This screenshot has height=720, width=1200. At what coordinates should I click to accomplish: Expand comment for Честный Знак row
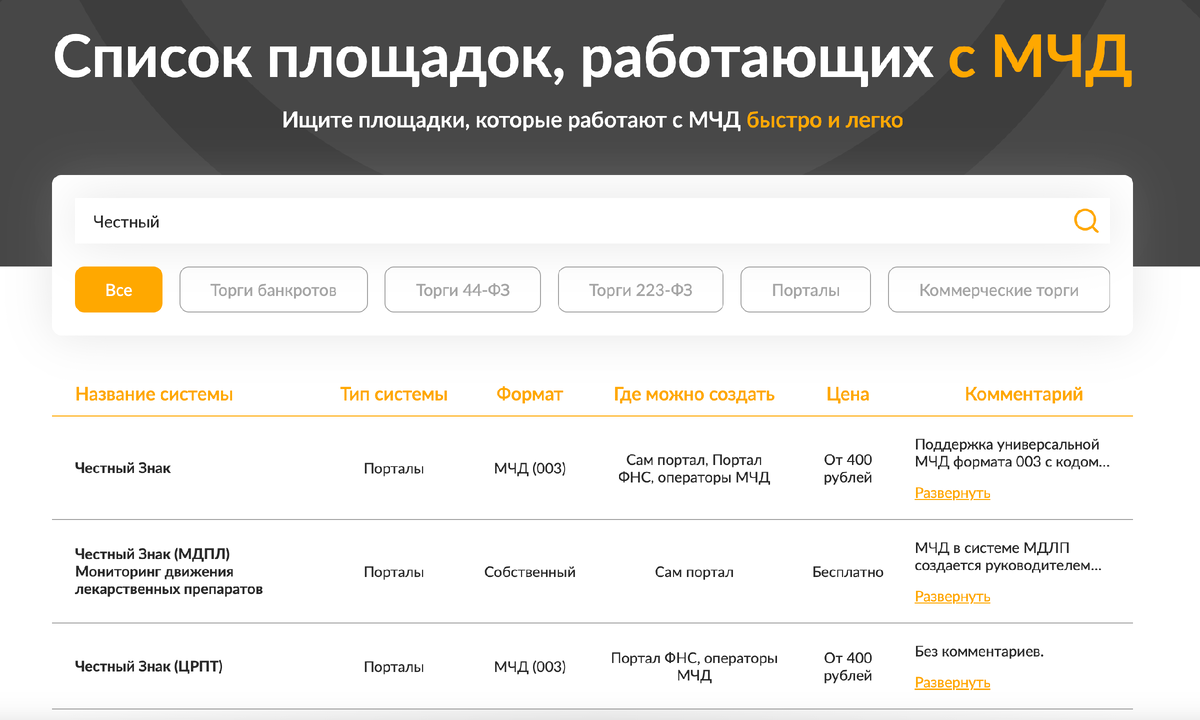click(951, 492)
